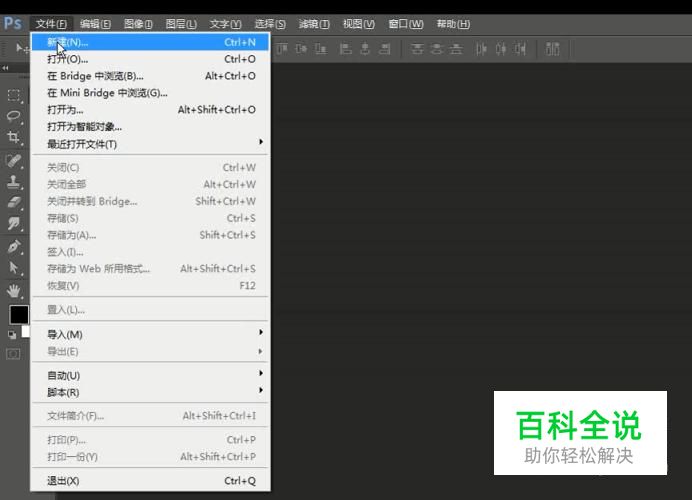Viewport: 692px width, 500px height.
Task: Open the 滤镜(T) menu in menu bar
Action: tap(313, 24)
